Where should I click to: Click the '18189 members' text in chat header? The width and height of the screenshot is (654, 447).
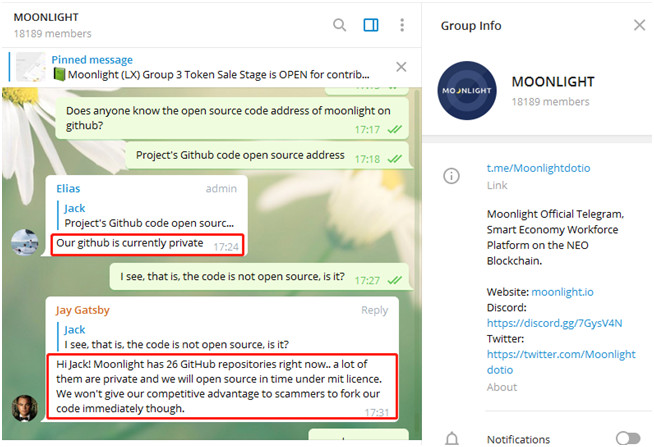click(x=53, y=33)
